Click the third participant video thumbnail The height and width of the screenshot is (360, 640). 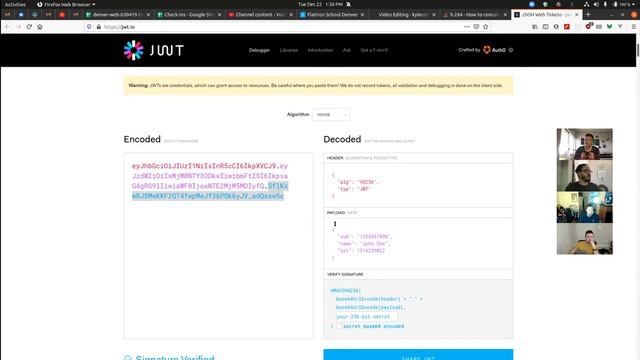click(x=584, y=207)
